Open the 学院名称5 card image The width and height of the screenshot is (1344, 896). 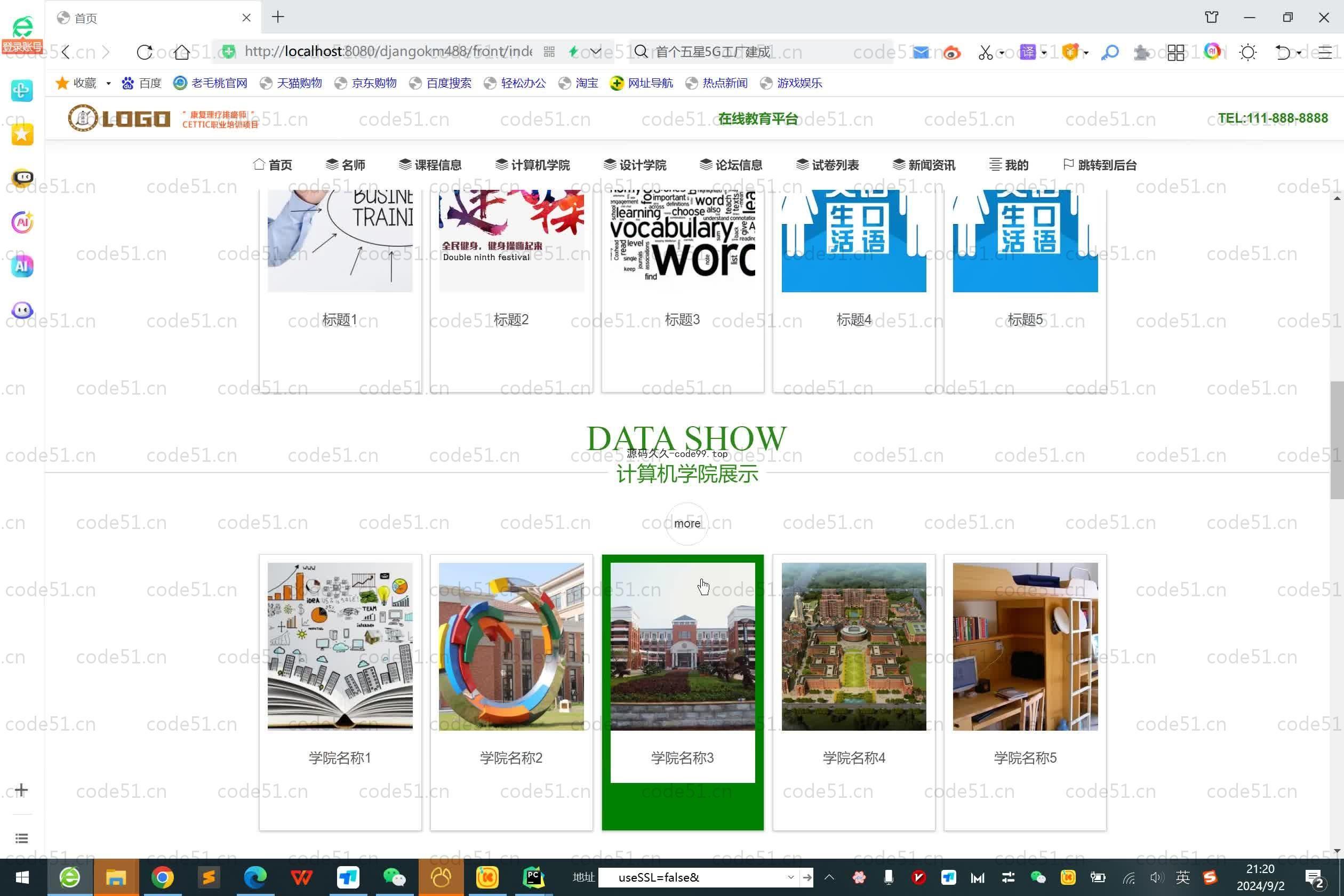[x=1025, y=646]
